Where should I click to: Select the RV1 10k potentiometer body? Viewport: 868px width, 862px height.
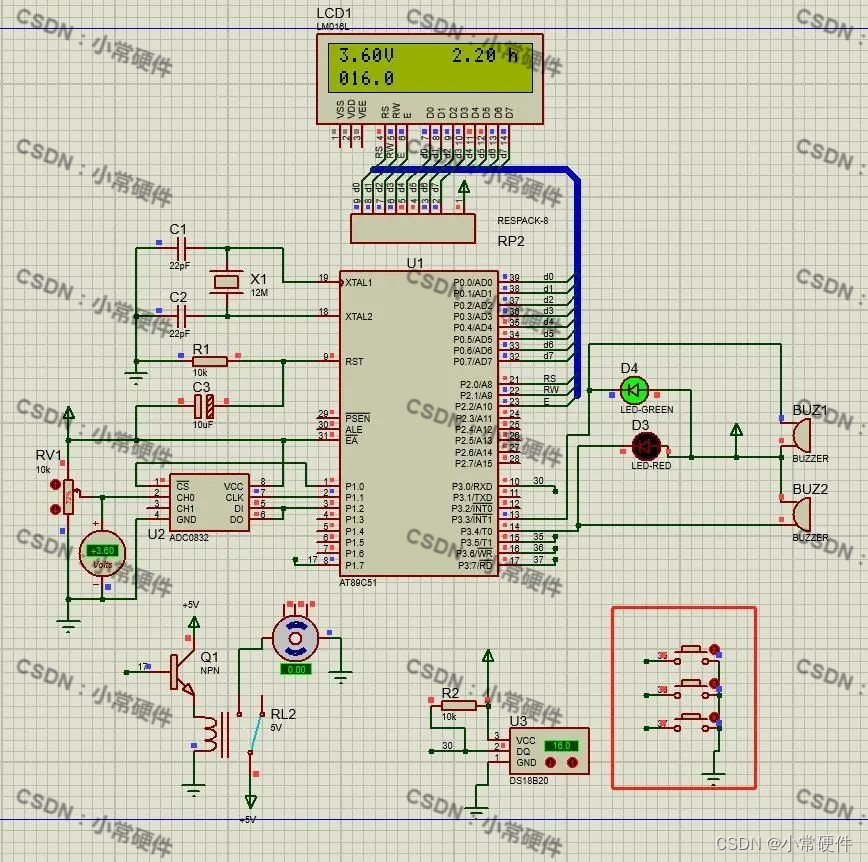click(x=68, y=497)
